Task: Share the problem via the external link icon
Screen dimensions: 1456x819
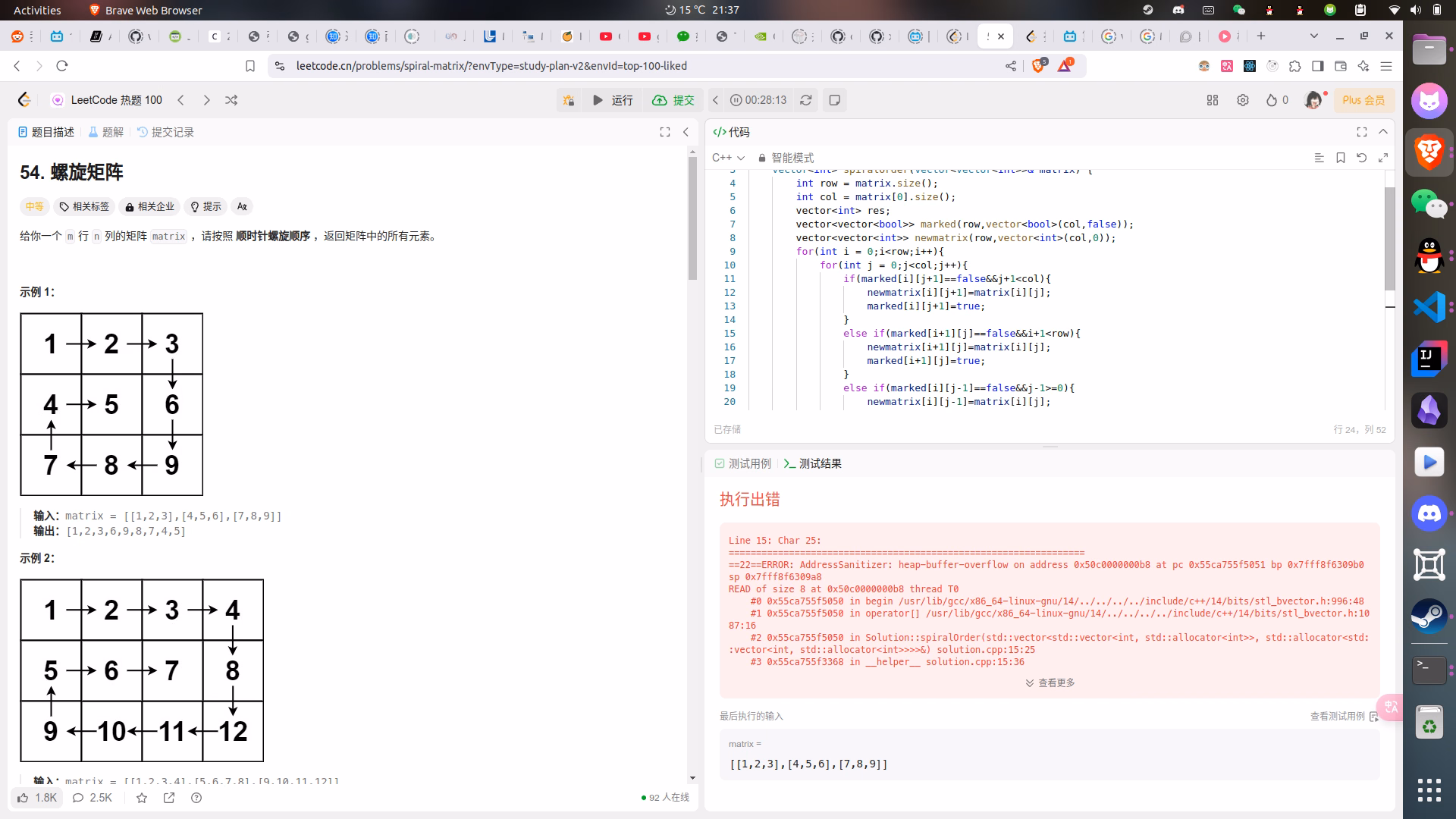Action: pos(169,798)
